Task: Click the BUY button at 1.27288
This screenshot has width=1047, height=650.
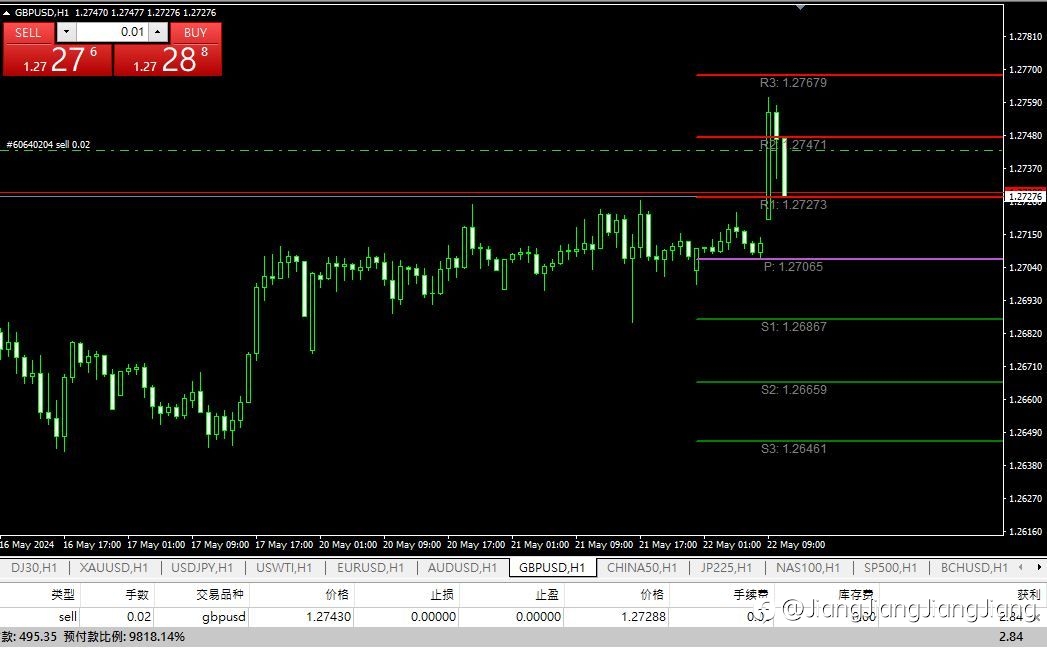Action: 168,49
